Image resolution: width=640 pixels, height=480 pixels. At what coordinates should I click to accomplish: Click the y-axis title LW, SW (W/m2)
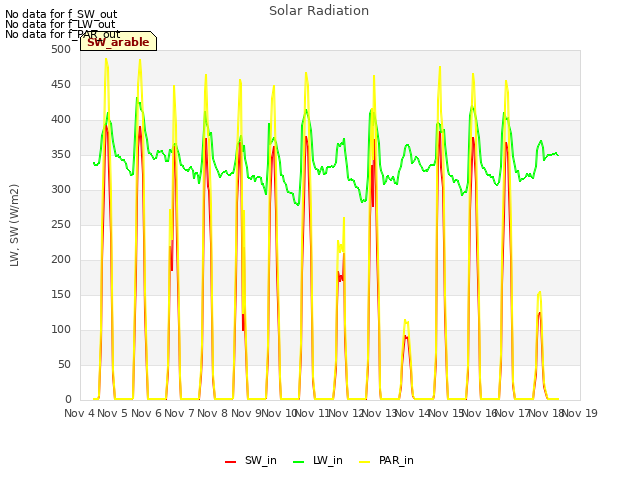(x=14, y=225)
